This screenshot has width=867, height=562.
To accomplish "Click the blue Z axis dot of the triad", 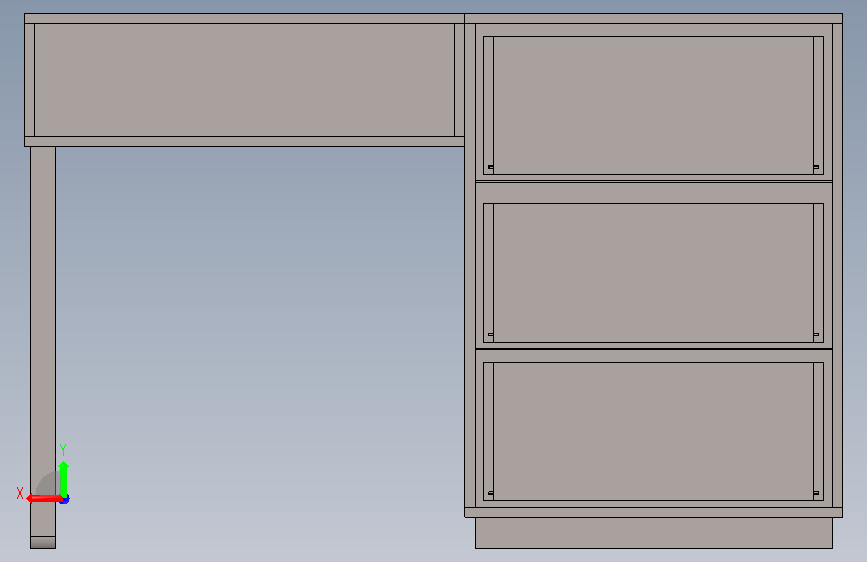I will [x=65, y=499].
